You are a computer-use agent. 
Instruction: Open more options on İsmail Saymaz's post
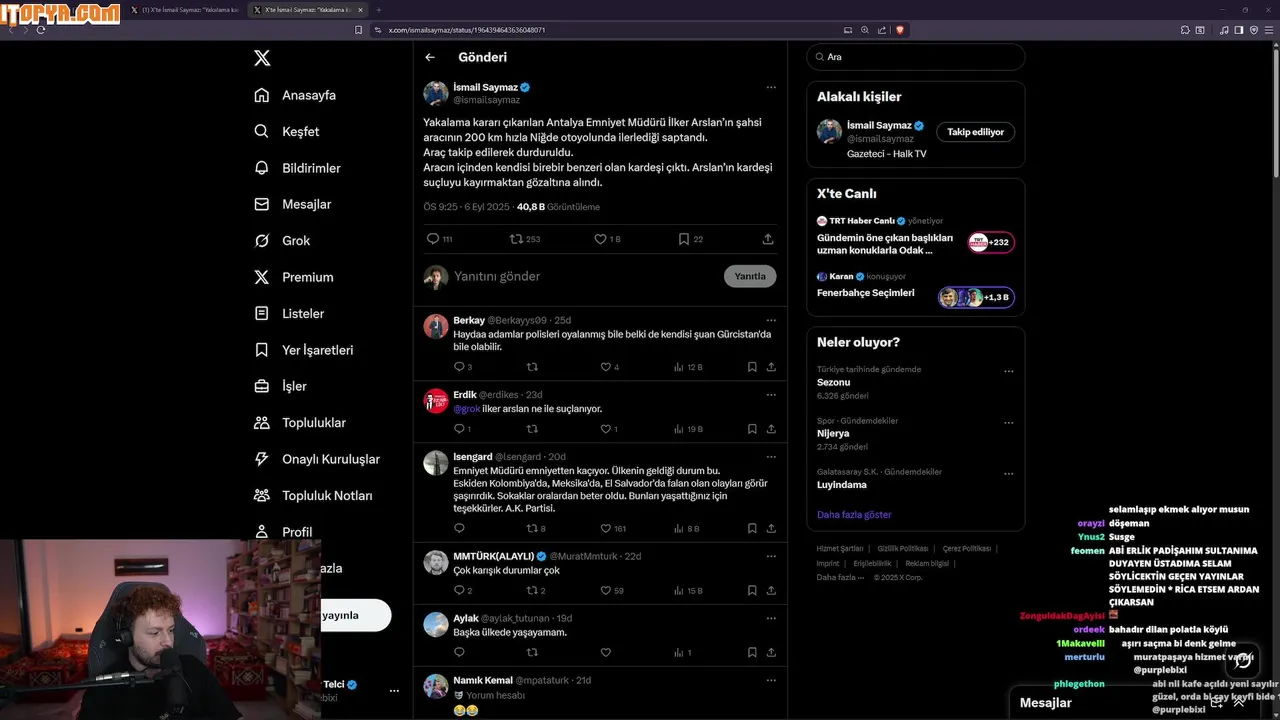771,87
